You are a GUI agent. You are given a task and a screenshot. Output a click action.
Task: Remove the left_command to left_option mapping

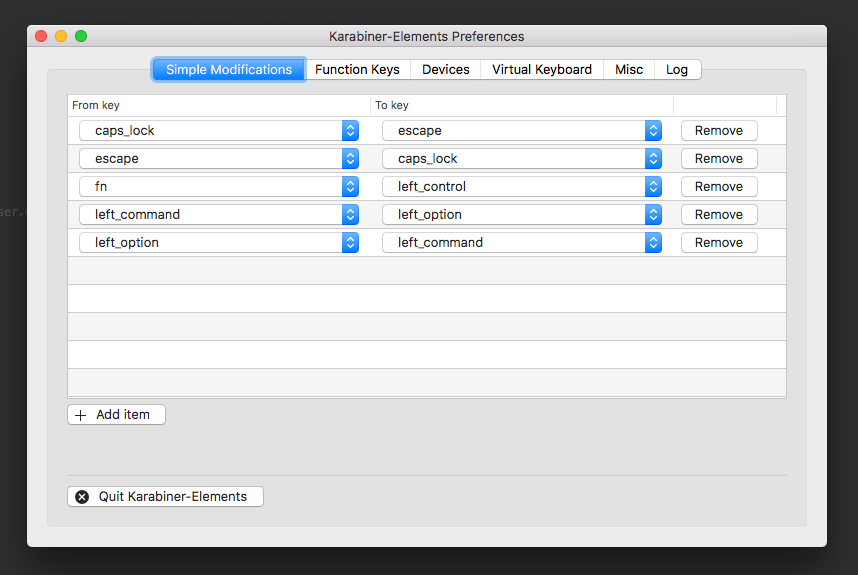[719, 214]
